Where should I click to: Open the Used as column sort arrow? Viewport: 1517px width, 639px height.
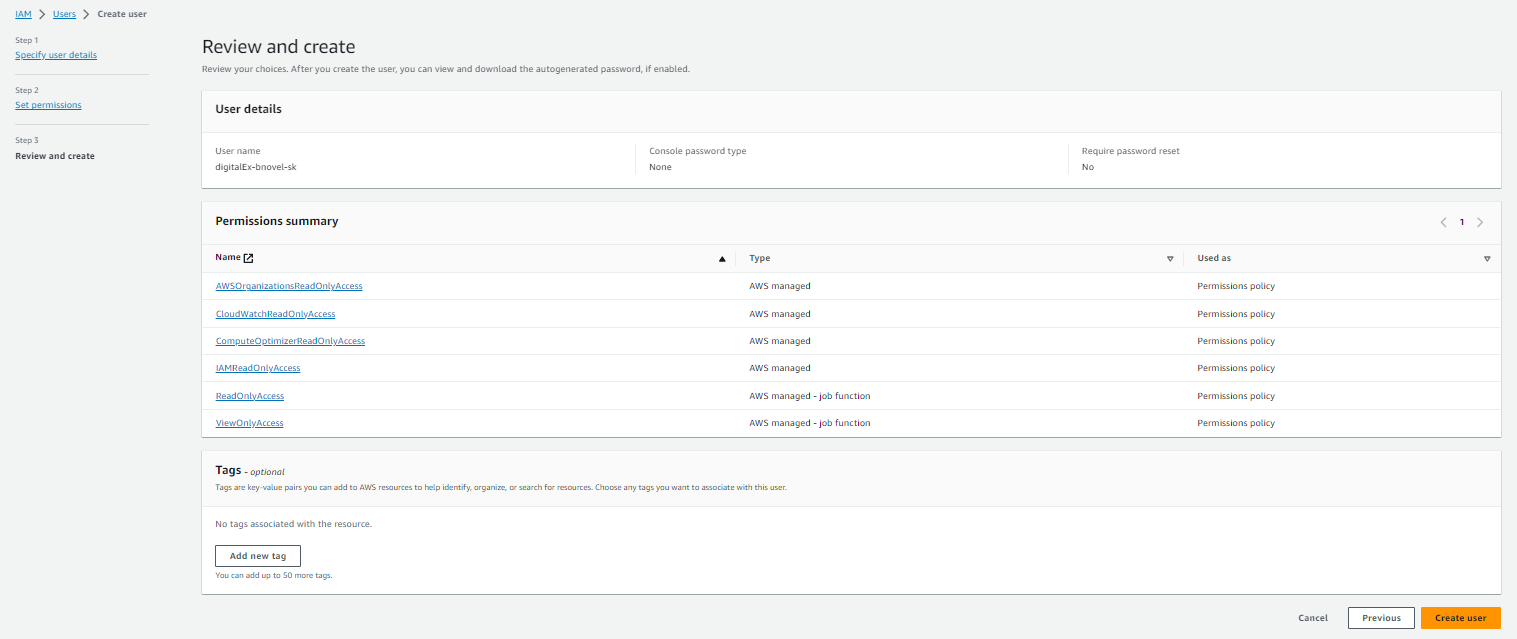pos(1487,259)
